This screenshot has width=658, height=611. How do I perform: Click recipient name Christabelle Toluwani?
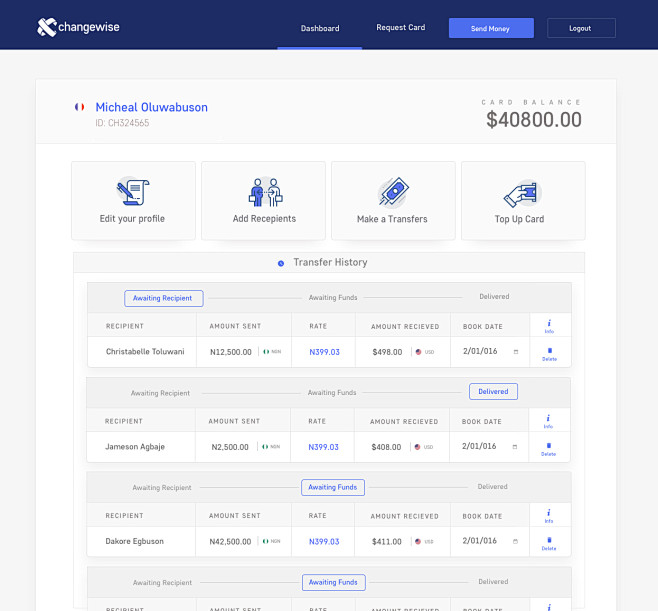pos(145,351)
